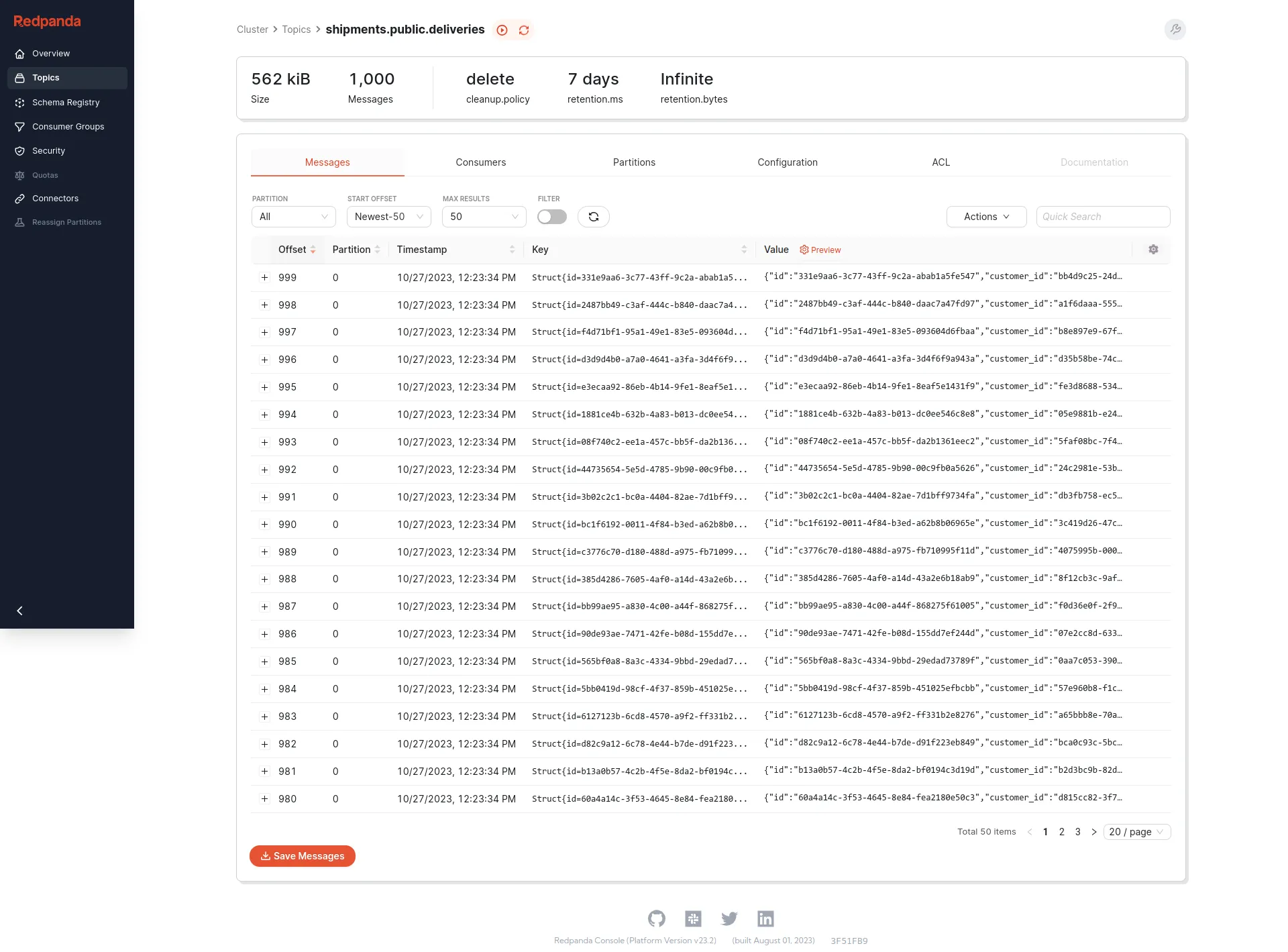
Task: Click the Save Messages button
Action: click(302, 856)
